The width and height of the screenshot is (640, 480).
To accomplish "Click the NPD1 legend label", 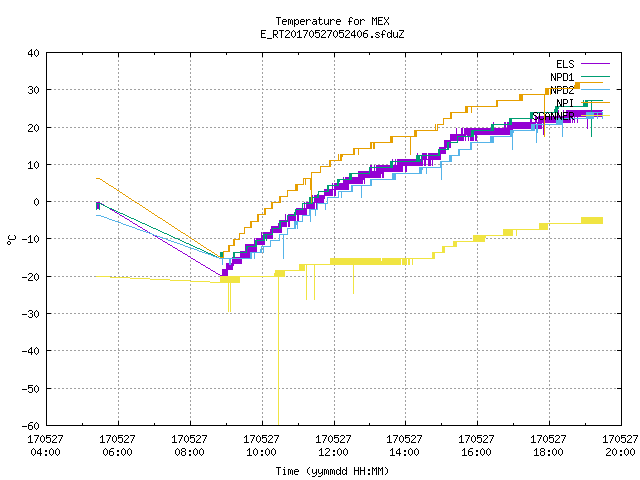I will click(x=562, y=77).
